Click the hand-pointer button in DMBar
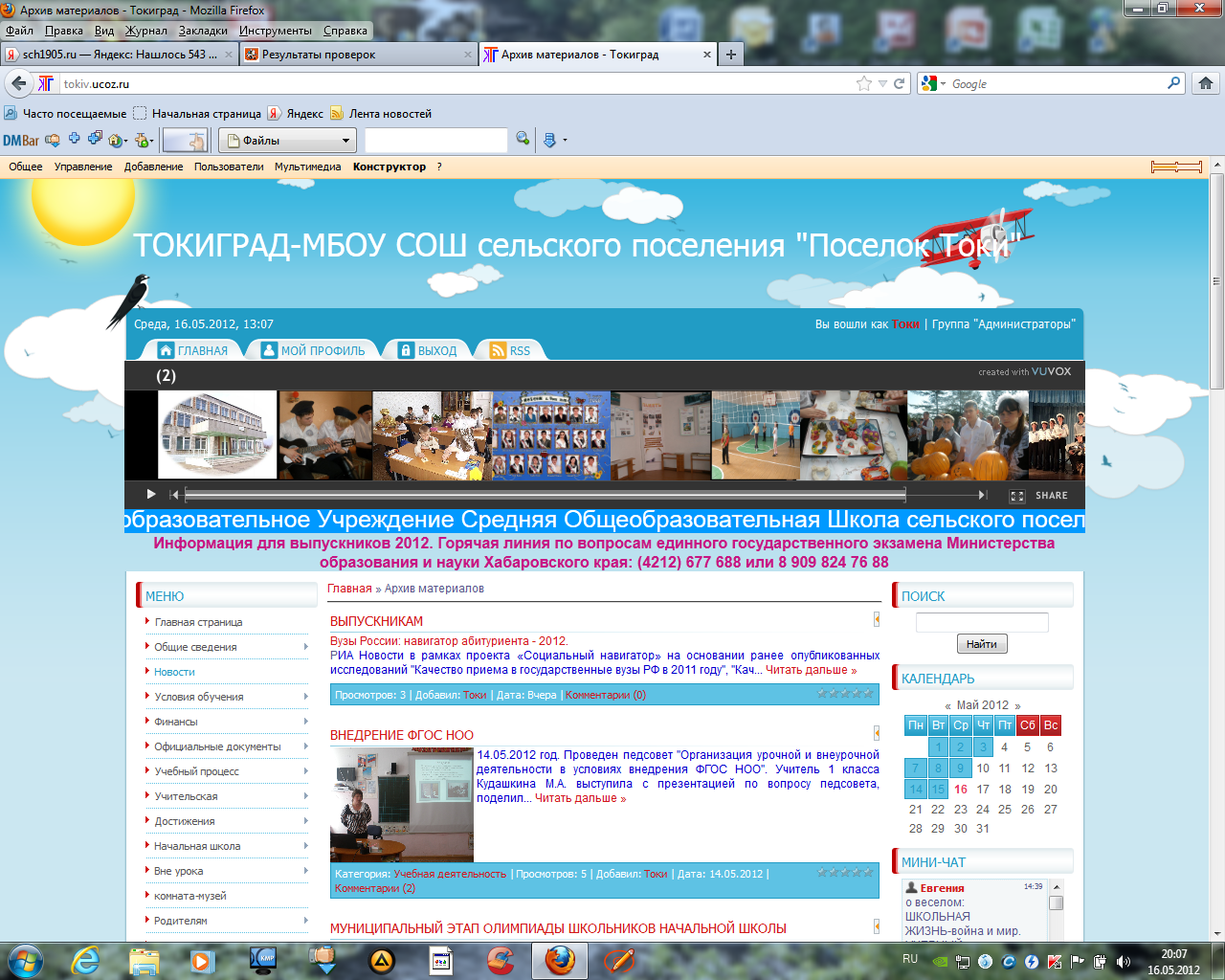The width and height of the screenshot is (1225, 980). [x=186, y=141]
